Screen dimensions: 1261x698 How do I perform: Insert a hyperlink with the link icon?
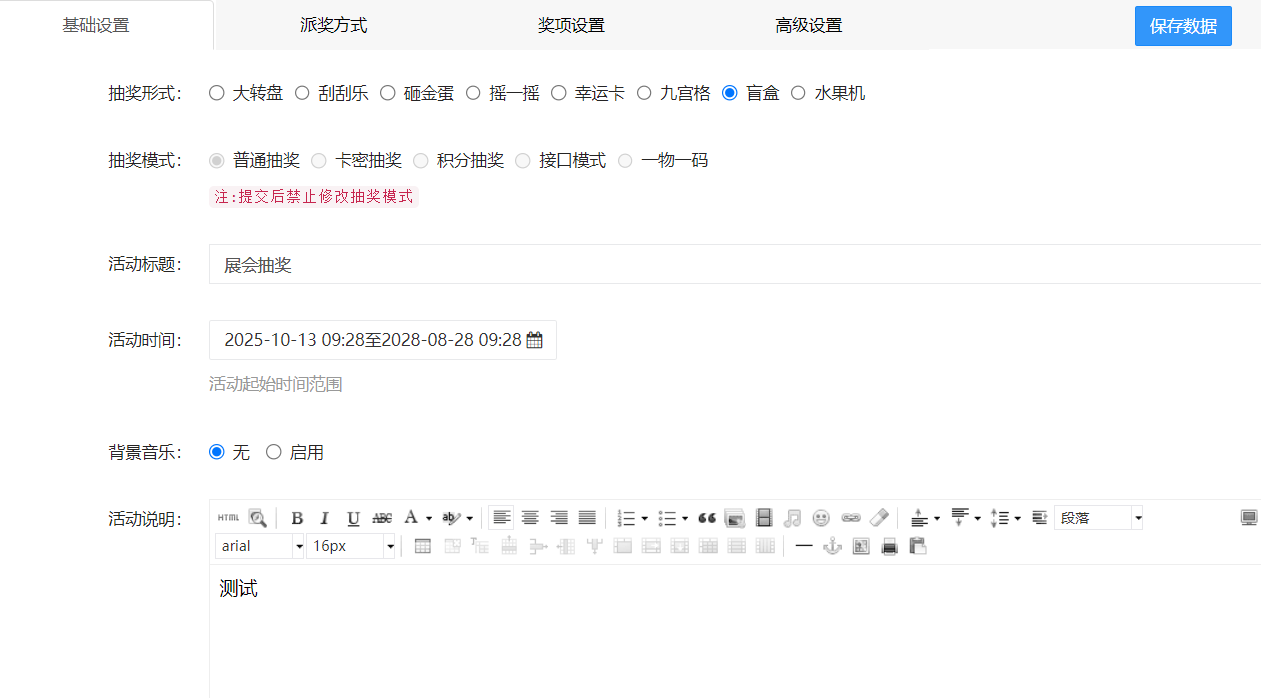[x=850, y=518]
